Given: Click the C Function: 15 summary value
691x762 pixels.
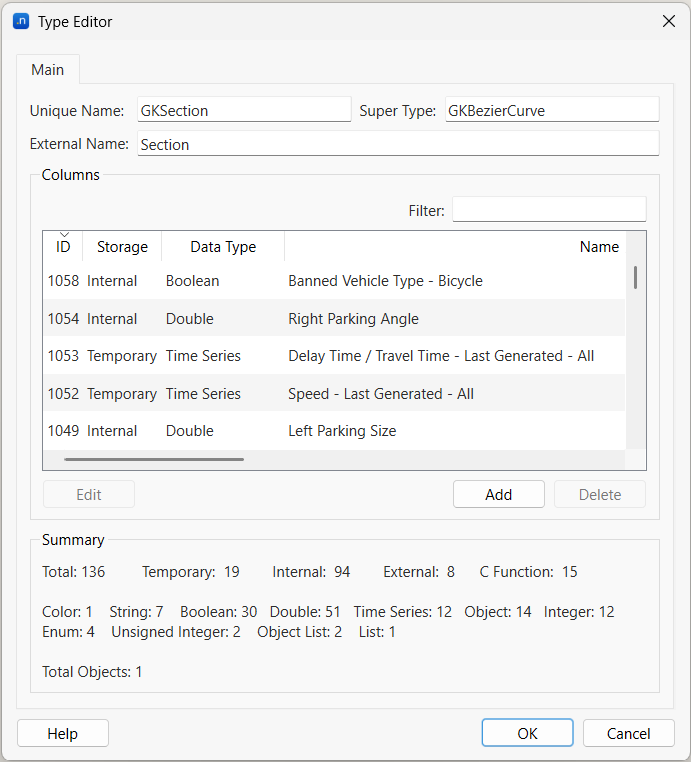Looking at the screenshot, I should (x=528, y=572).
